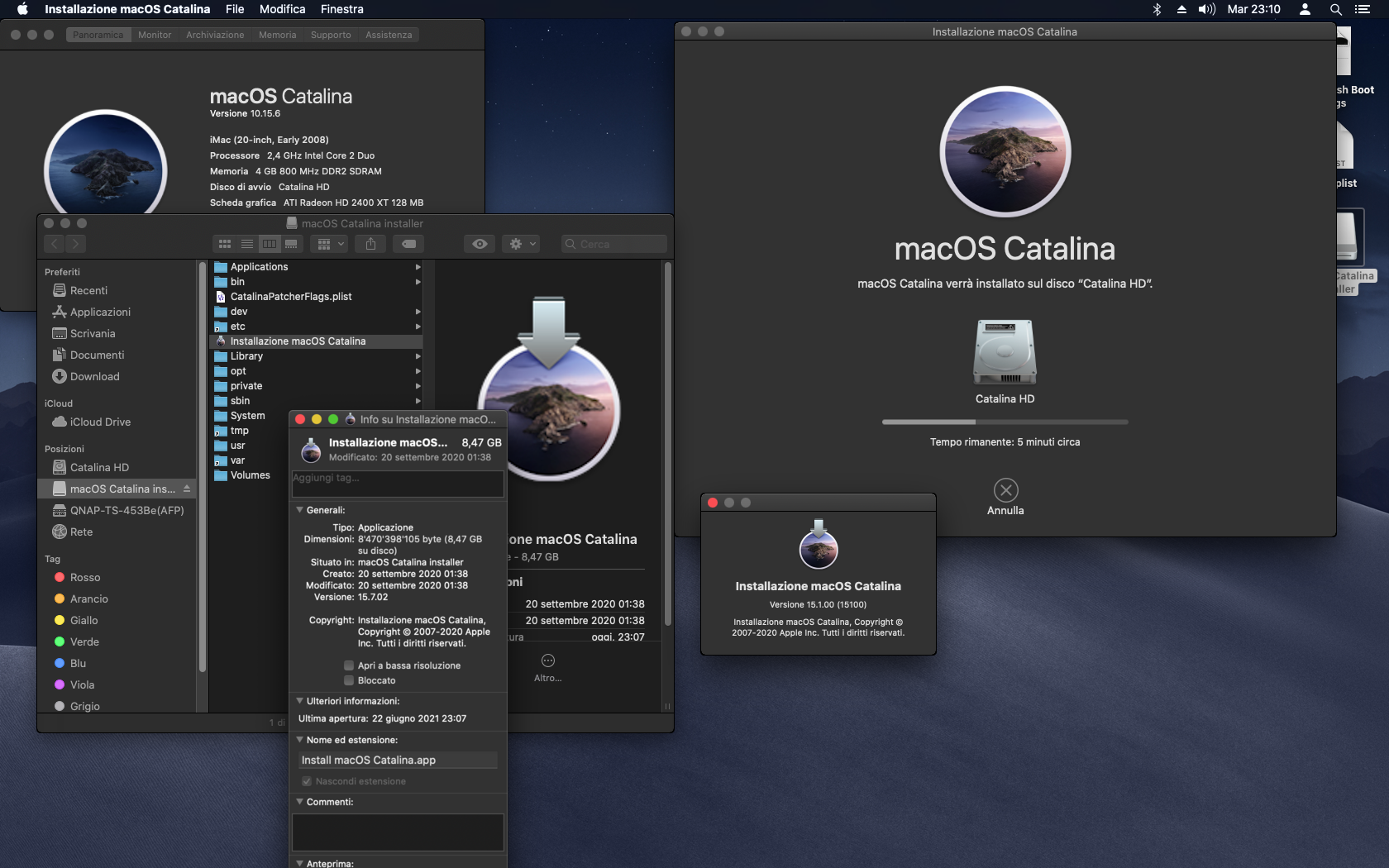
Task: Click the installation progress bar
Action: click(1005, 422)
